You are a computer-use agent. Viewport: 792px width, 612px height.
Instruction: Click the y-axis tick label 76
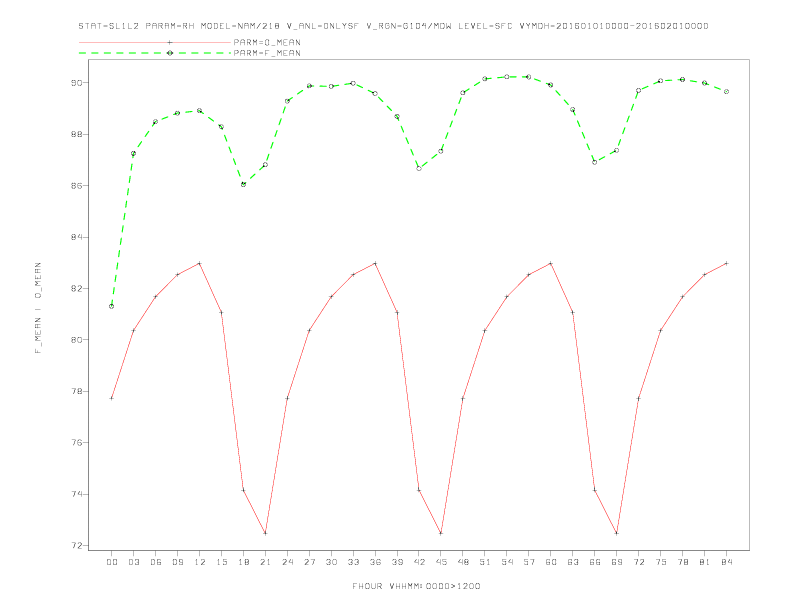(x=76, y=443)
